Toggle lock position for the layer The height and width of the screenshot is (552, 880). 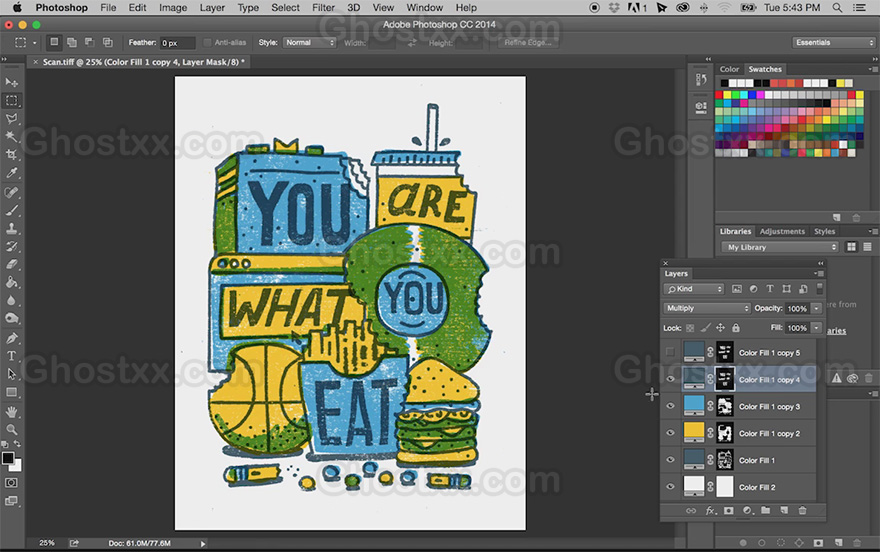(x=721, y=328)
